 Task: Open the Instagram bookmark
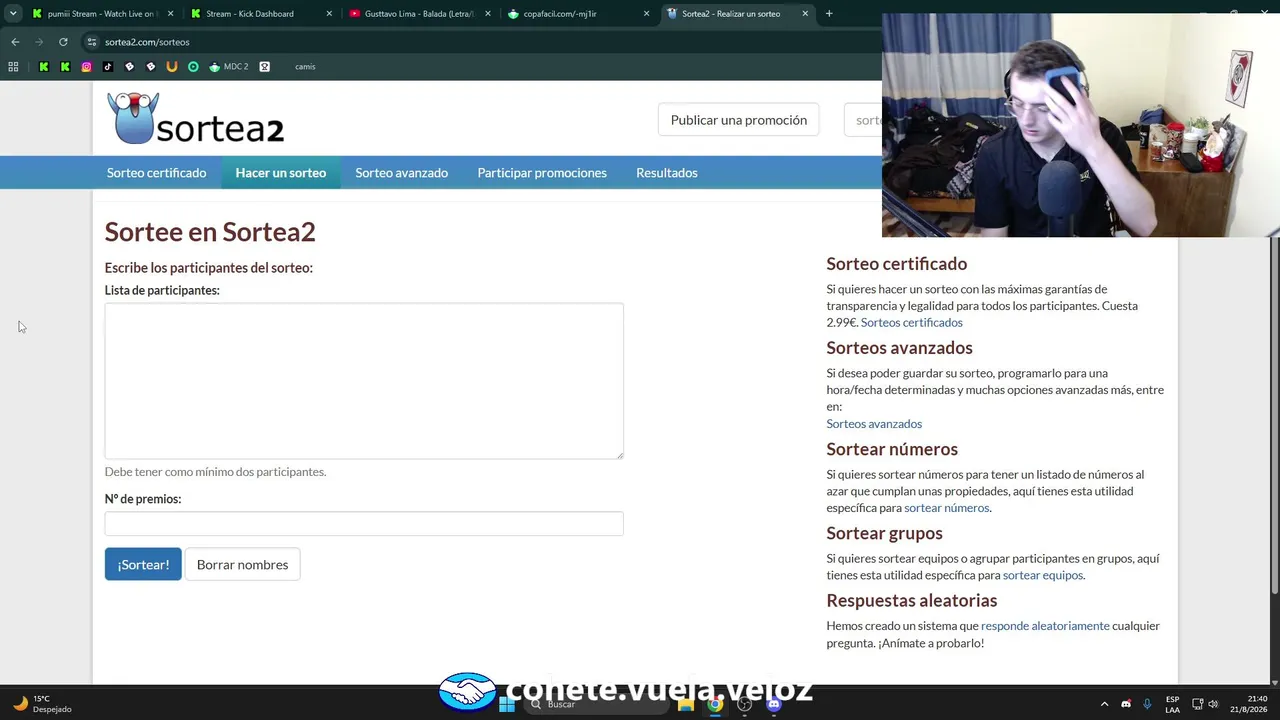[x=87, y=67]
